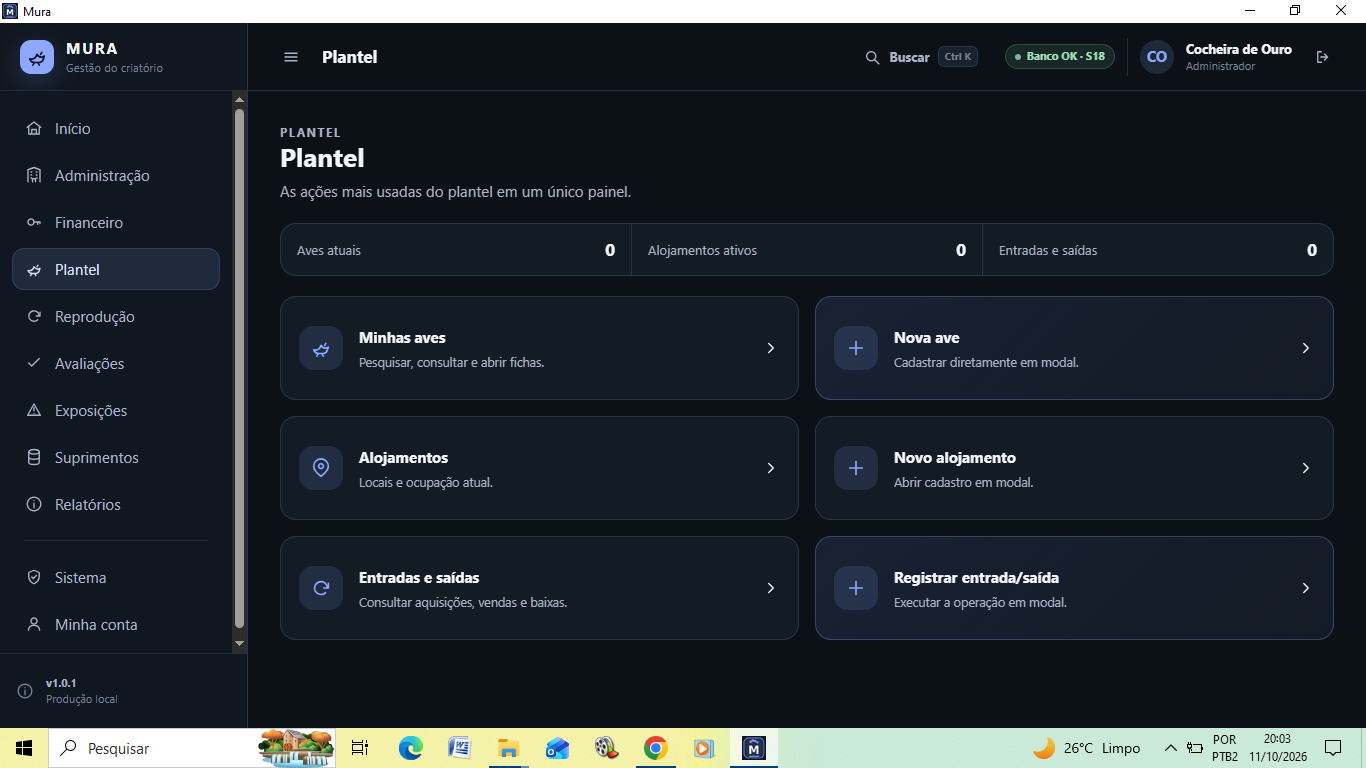This screenshot has width=1366, height=768.
Task: Open File Explorer from the taskbar
Action: click(x=509, y=748)
